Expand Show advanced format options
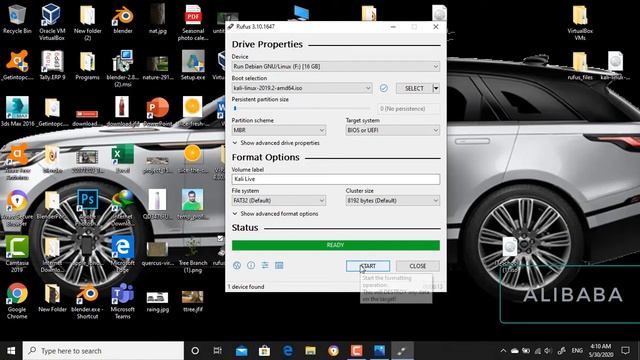 coord(276,213)
